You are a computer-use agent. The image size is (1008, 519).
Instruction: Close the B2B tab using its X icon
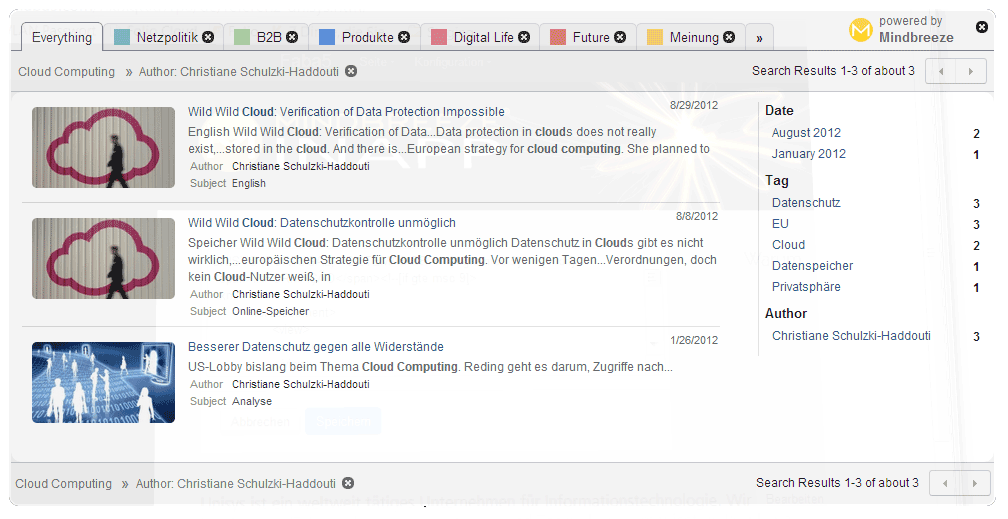pyautogui.click(x=292, y=37)
